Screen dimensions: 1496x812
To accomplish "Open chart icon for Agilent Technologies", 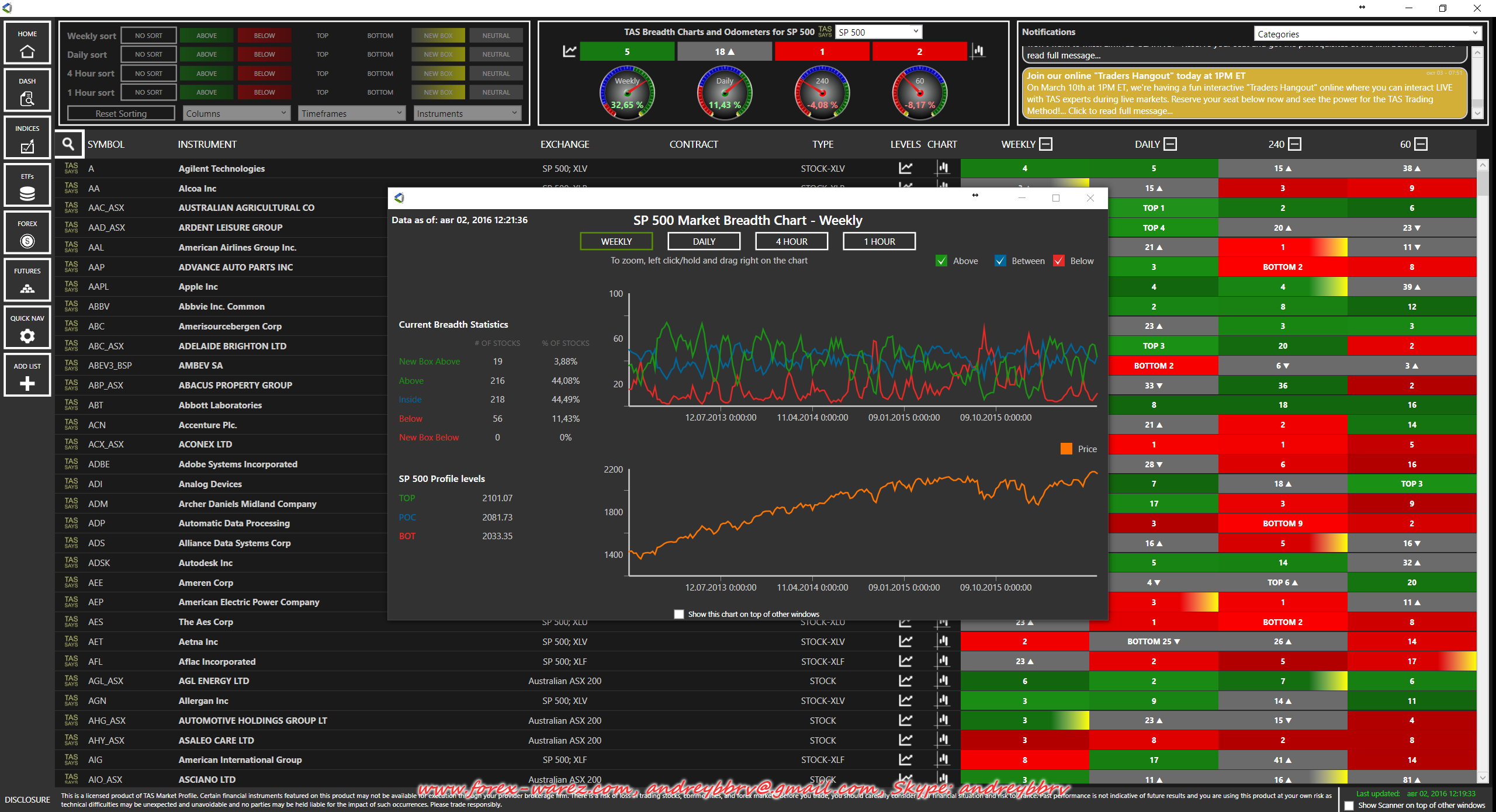I will click(943, 168).
